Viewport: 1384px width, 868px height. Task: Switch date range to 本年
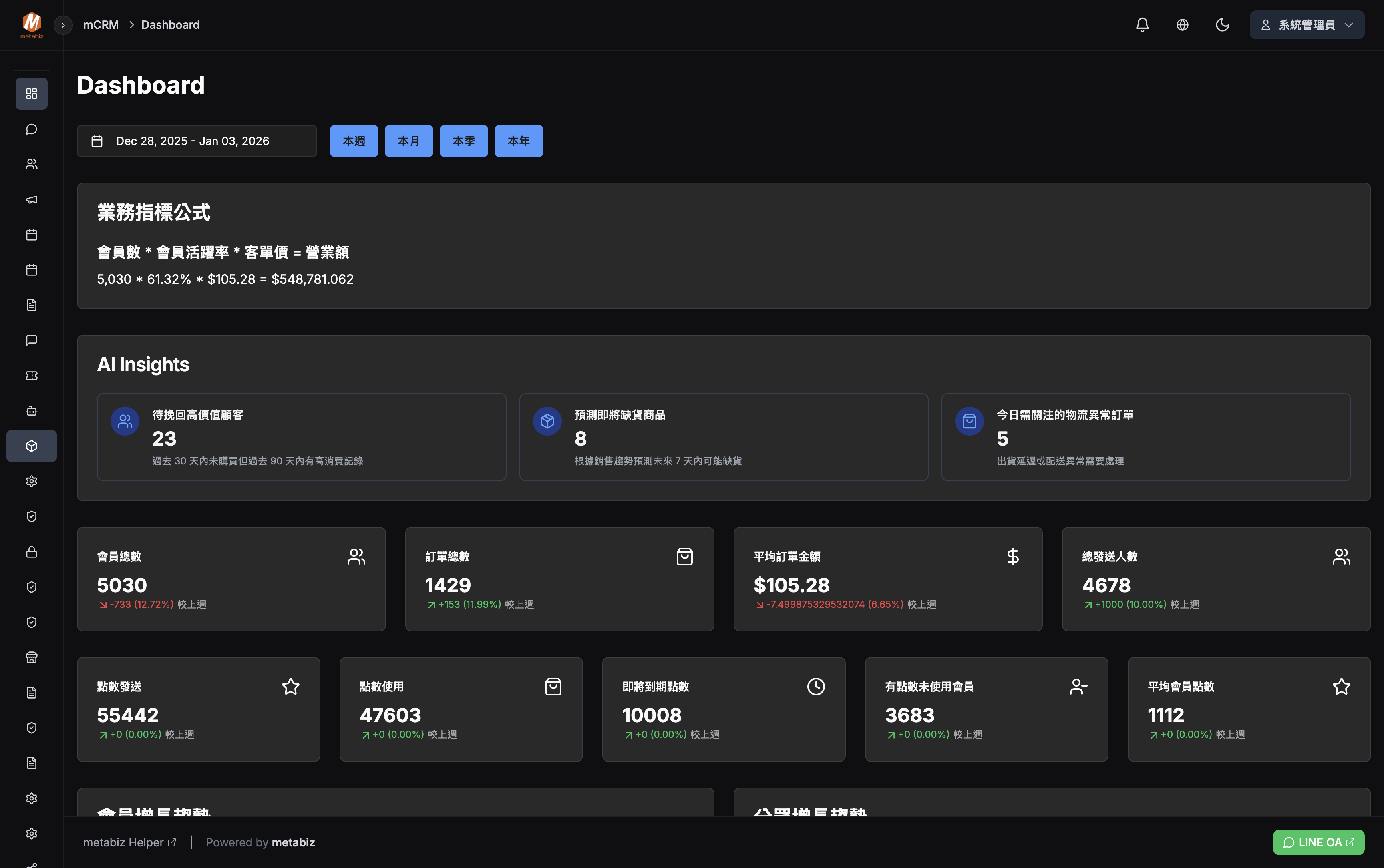[518, 141]
